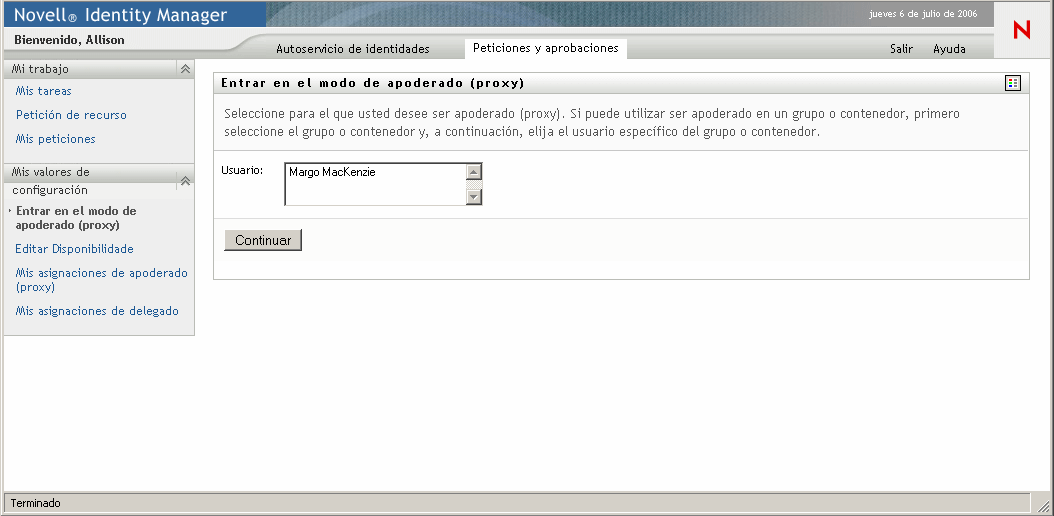
Task: Open Mis tareas in the sidebar
Action: click(x=44, y=91)
